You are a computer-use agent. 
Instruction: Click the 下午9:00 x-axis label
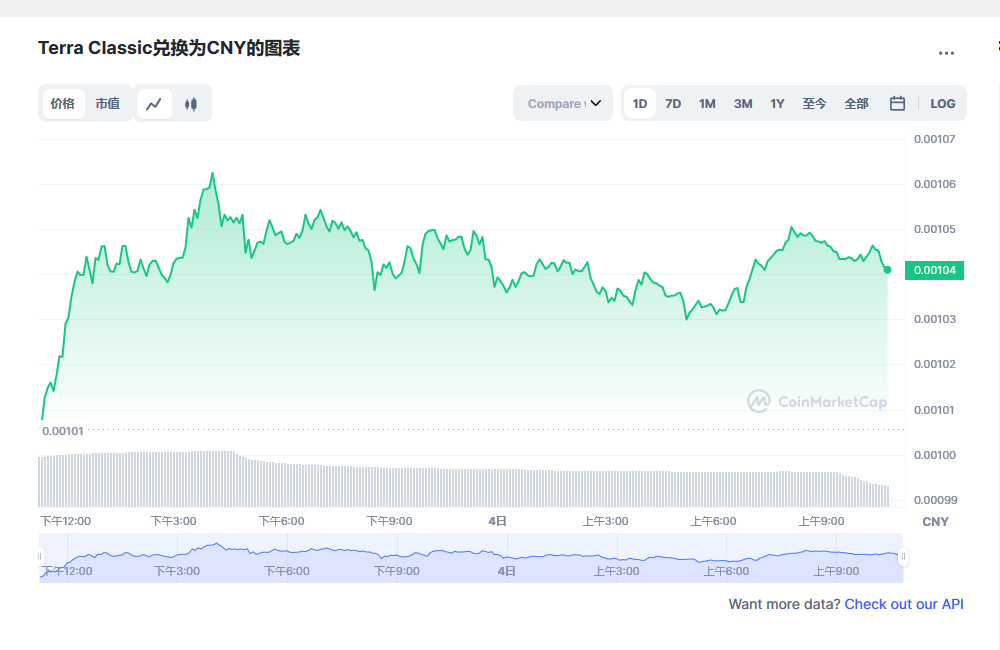[390, 521]
